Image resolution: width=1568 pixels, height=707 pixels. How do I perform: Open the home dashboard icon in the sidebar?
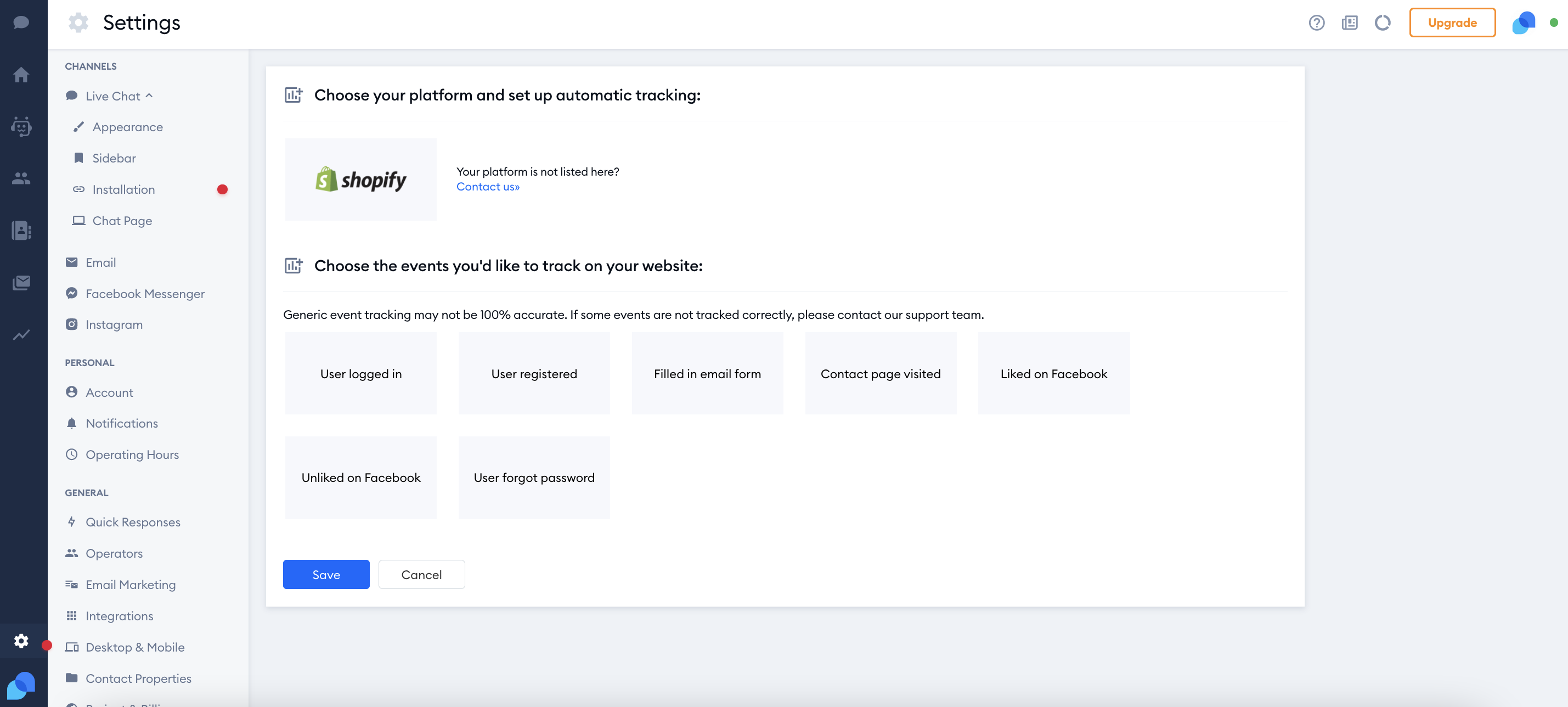tap(21, 74)
